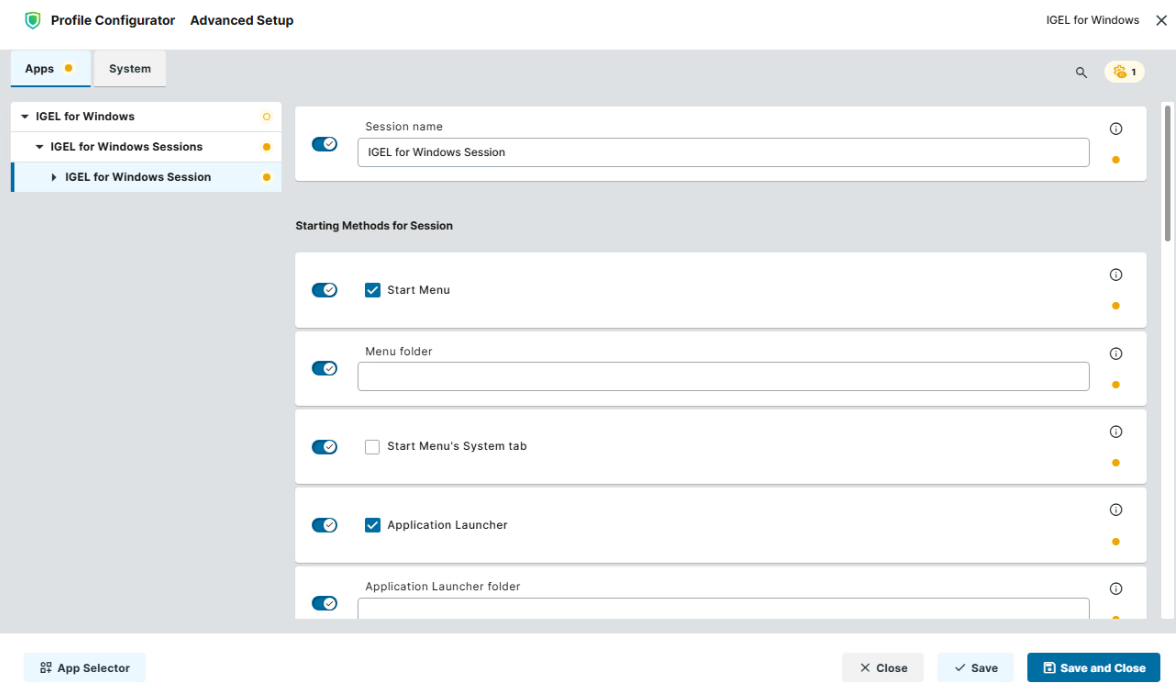Open the info icon beside Session name

[x=1116, y=128]
